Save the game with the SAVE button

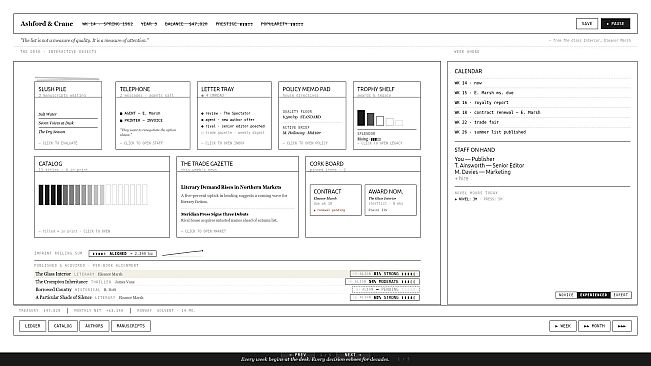coord(587,24)
